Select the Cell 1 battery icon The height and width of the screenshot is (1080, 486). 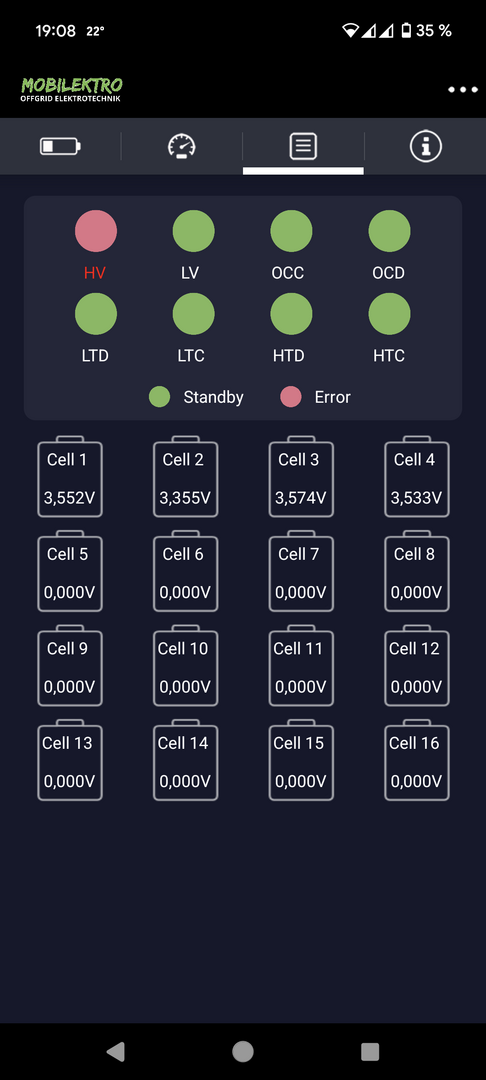click(70, 477)
